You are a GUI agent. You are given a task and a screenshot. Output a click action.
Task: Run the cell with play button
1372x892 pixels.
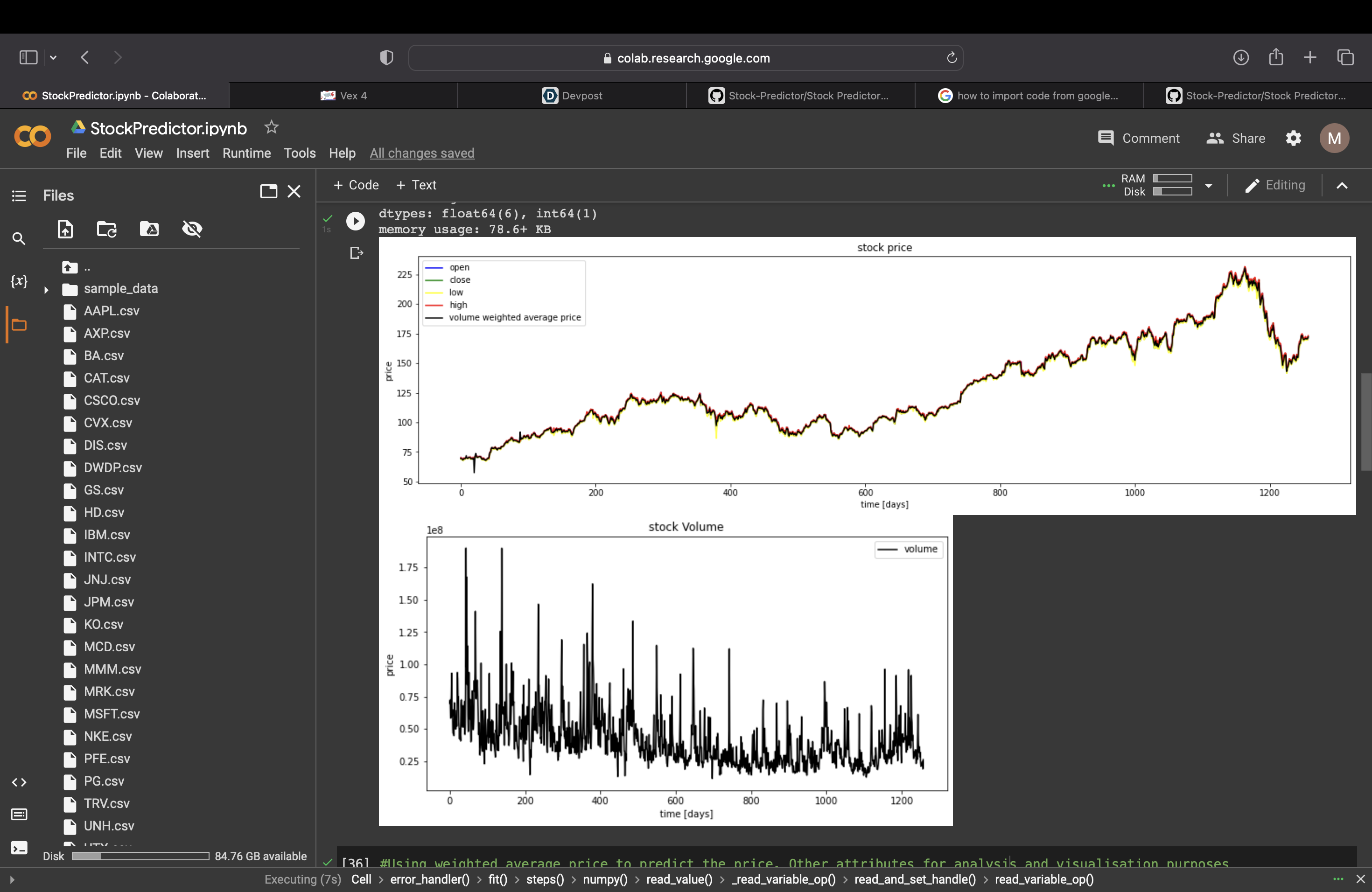click(355, 221)
